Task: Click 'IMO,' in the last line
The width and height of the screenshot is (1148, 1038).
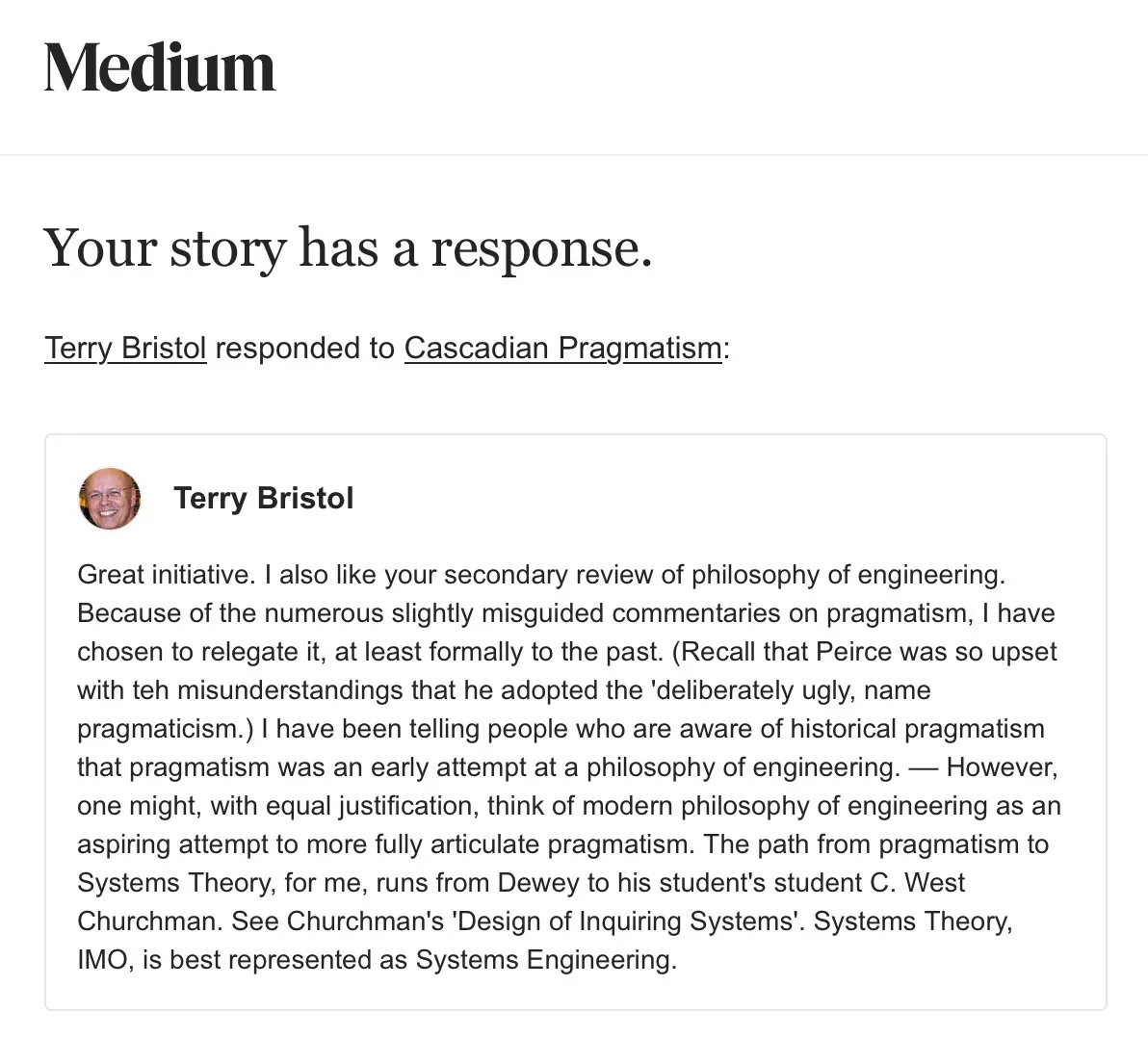Action: [x=105, y=960]
